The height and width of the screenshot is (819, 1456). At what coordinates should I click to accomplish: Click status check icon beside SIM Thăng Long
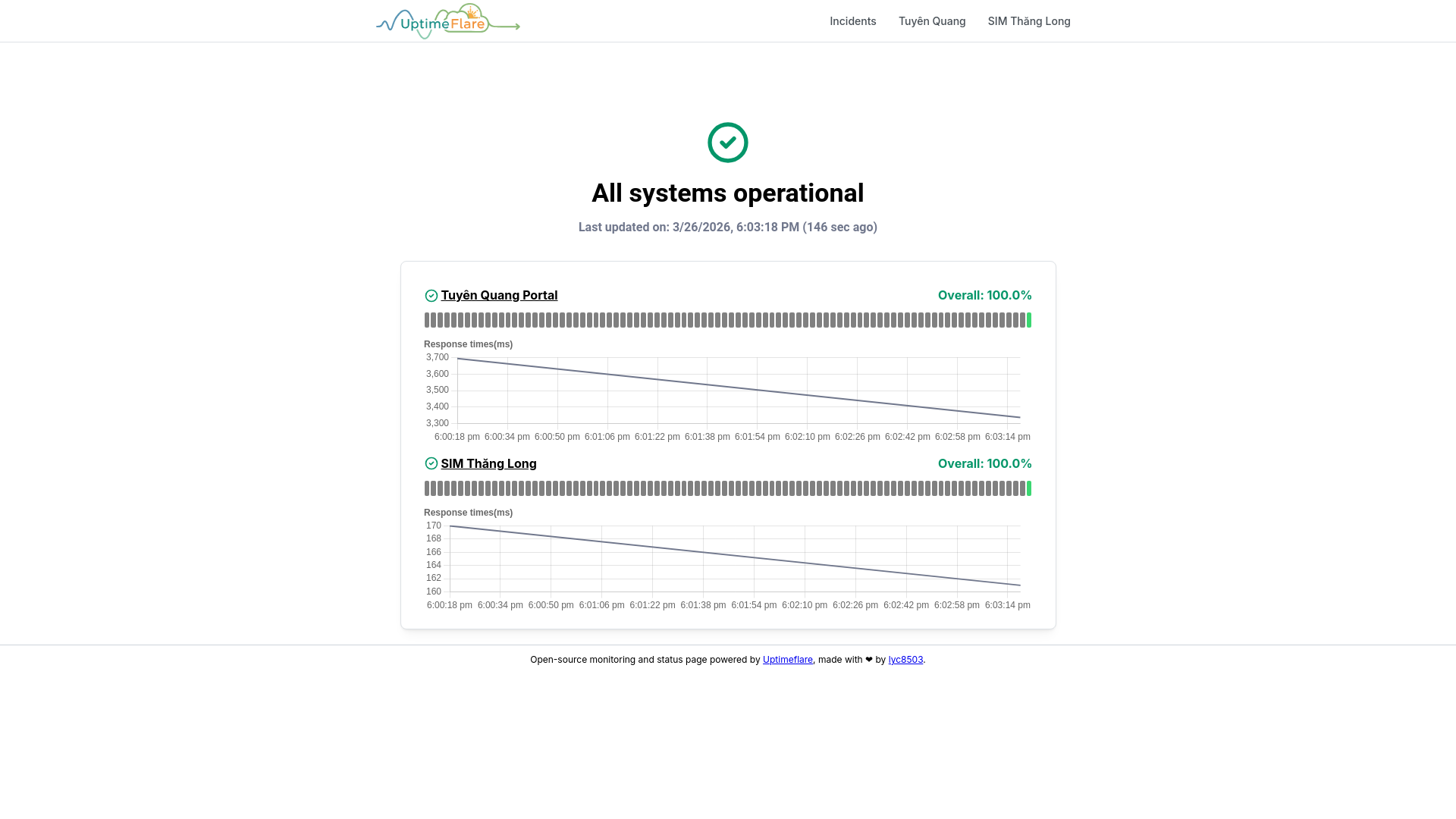pos(431,463)
